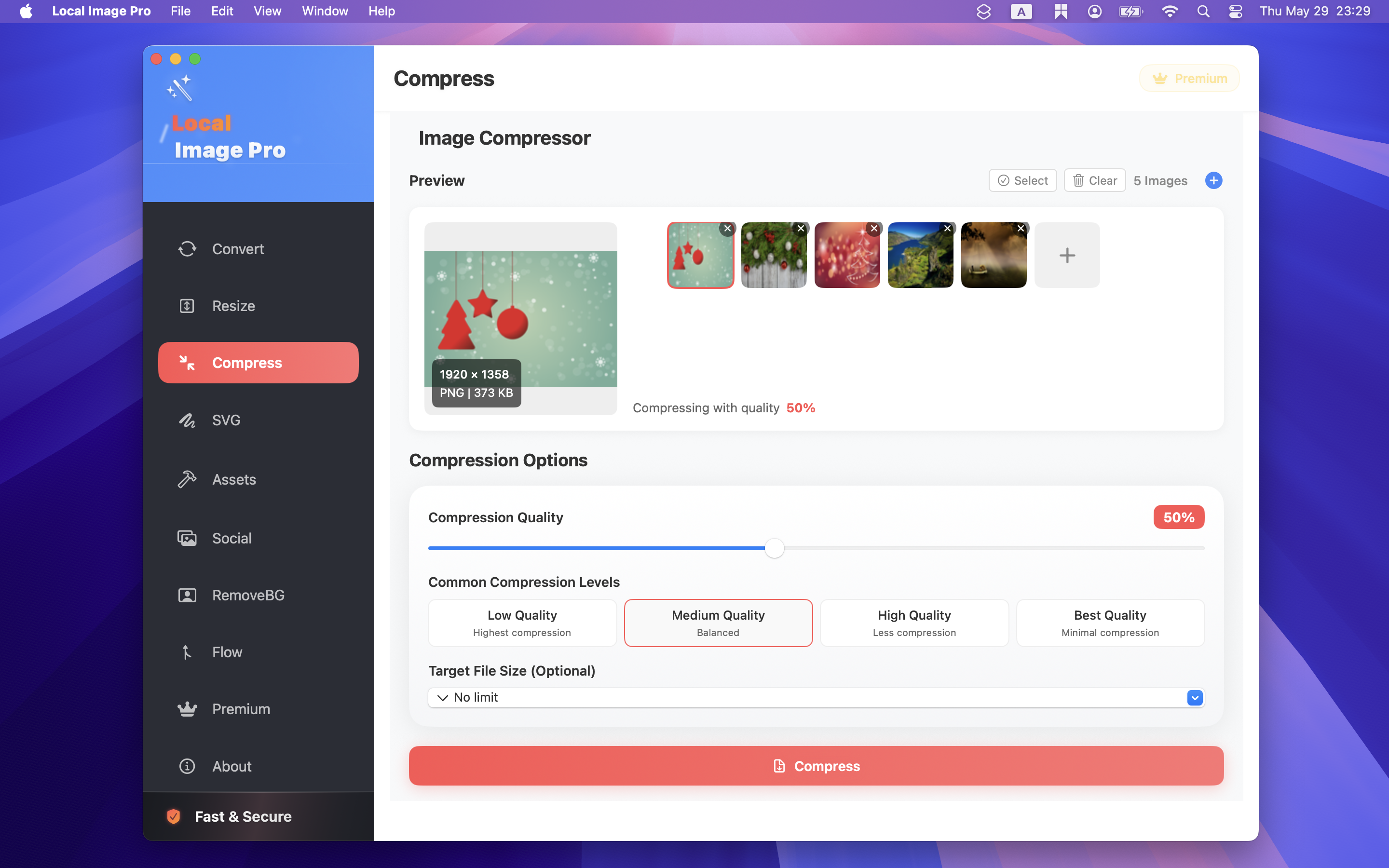1389x868 pixels.
Task: Open the Edit menu
Action: pyautogui.click(x=222, y=12)
